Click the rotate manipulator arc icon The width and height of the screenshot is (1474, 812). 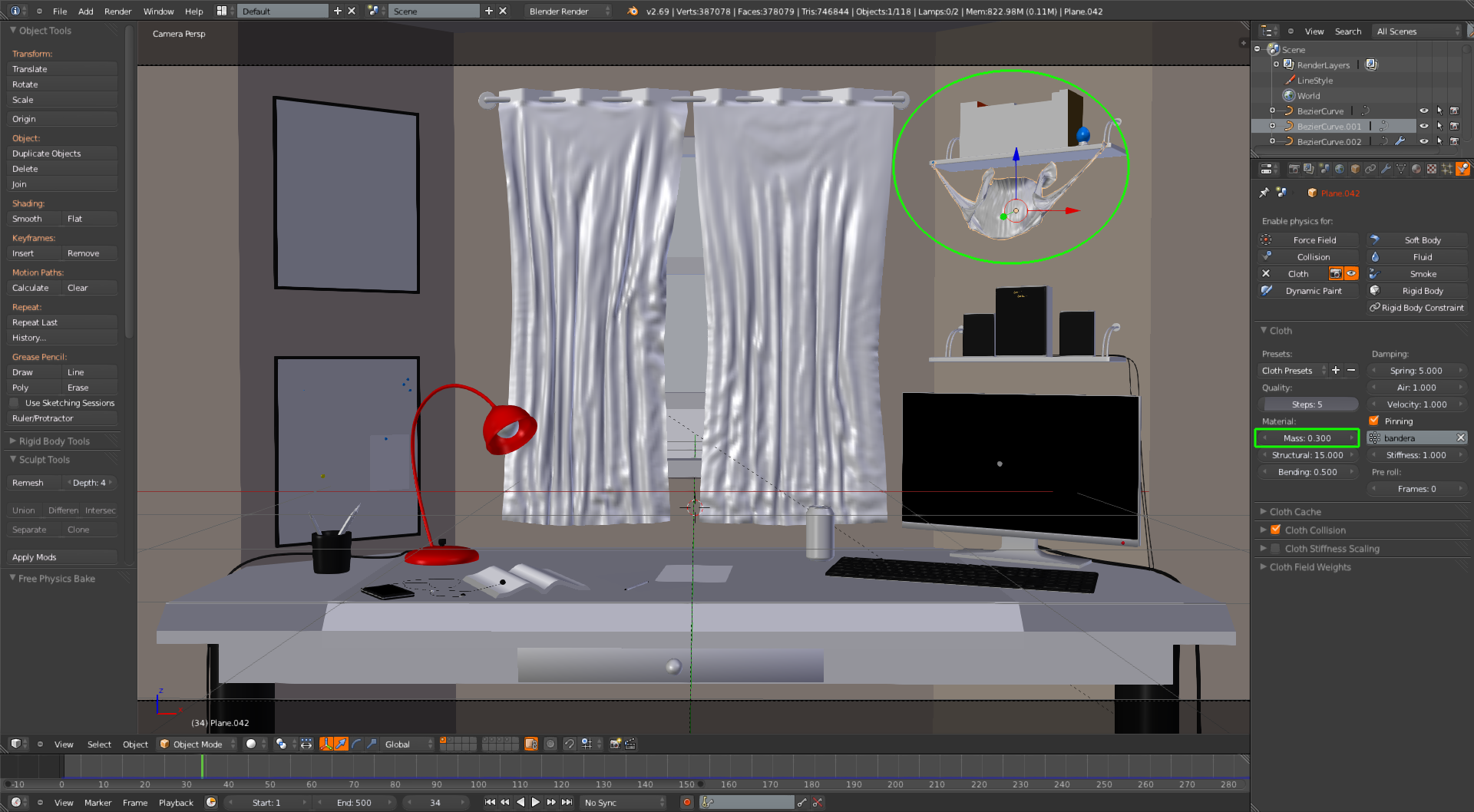point(356,744)
